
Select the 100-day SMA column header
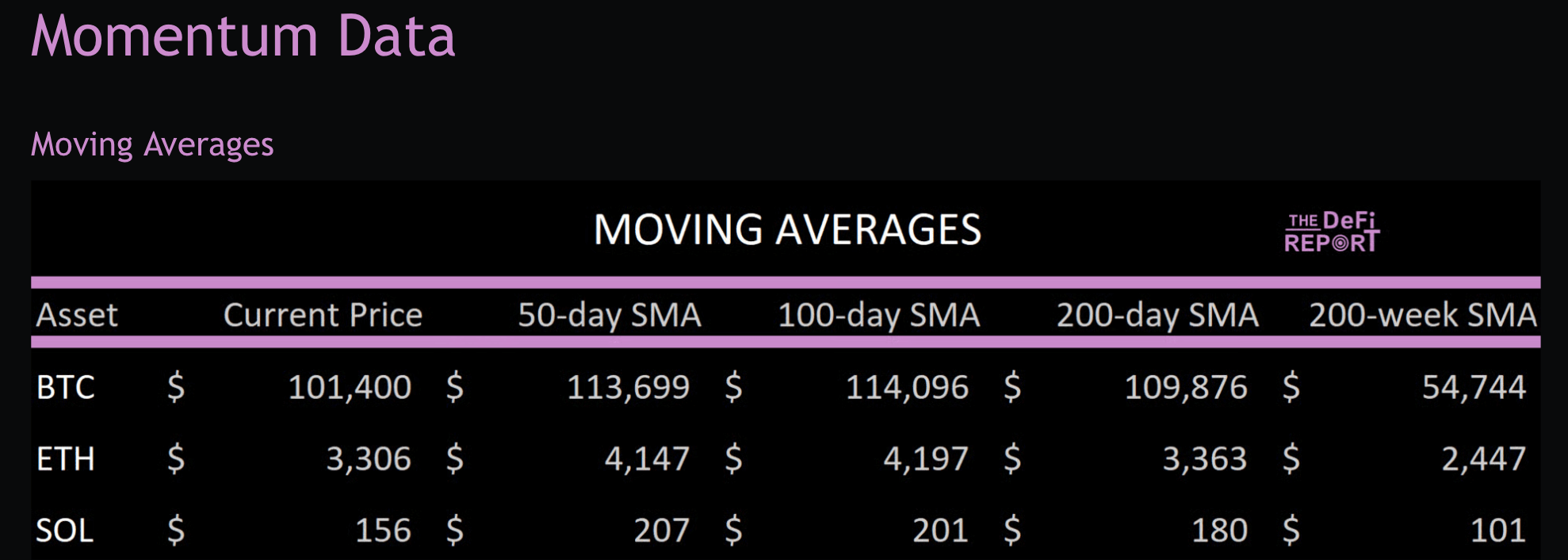coord(878,315)
